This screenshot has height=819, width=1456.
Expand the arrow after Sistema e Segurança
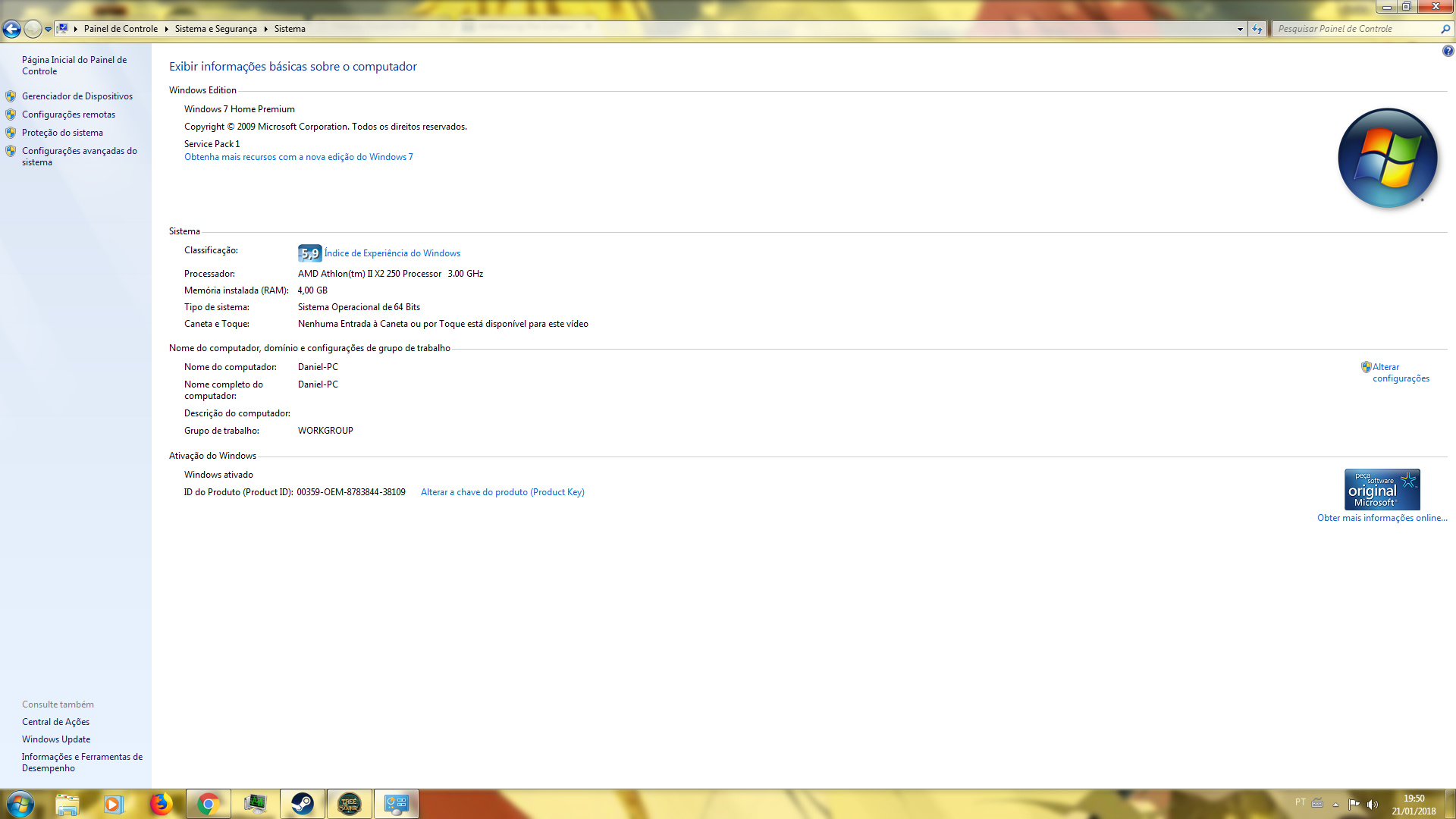pyautogui.click(x=265, y=29)
